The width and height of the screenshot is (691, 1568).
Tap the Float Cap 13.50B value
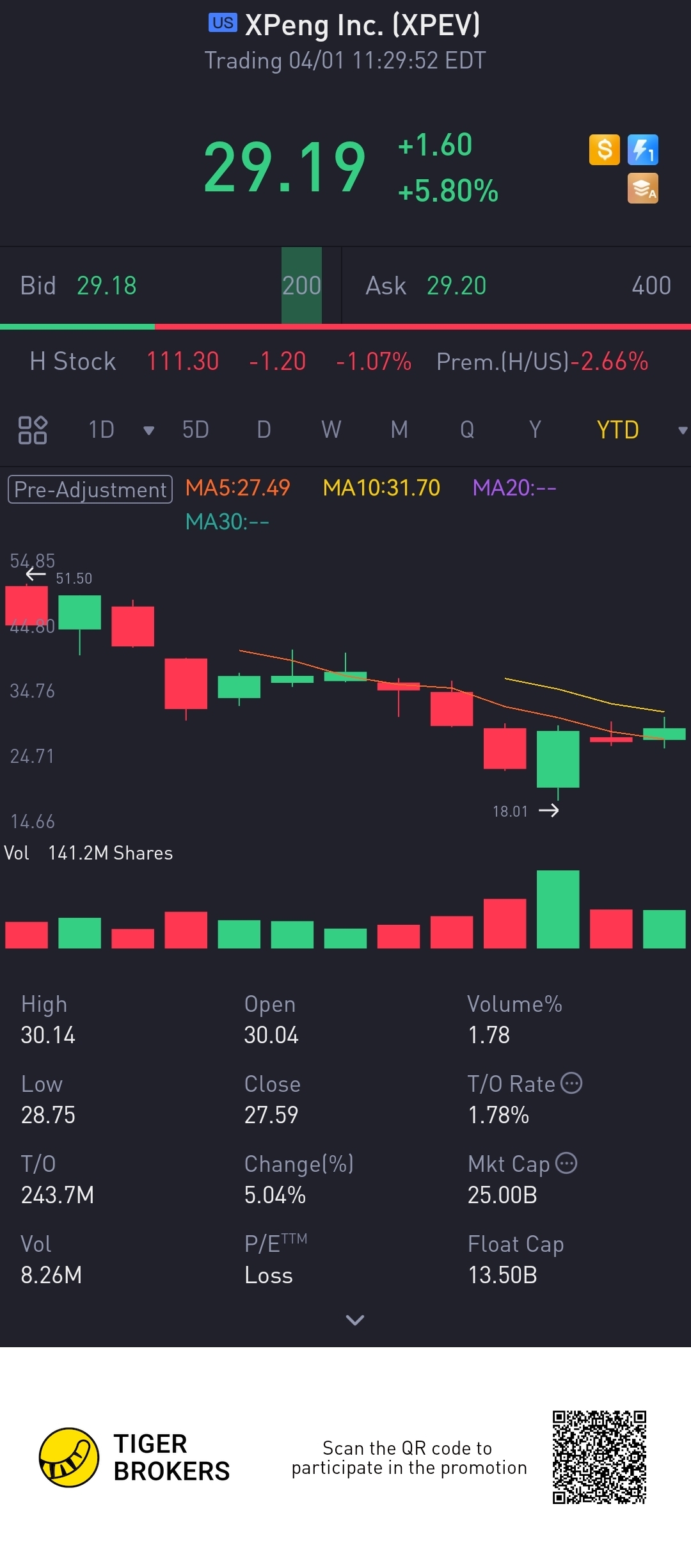pos(502,1276)
